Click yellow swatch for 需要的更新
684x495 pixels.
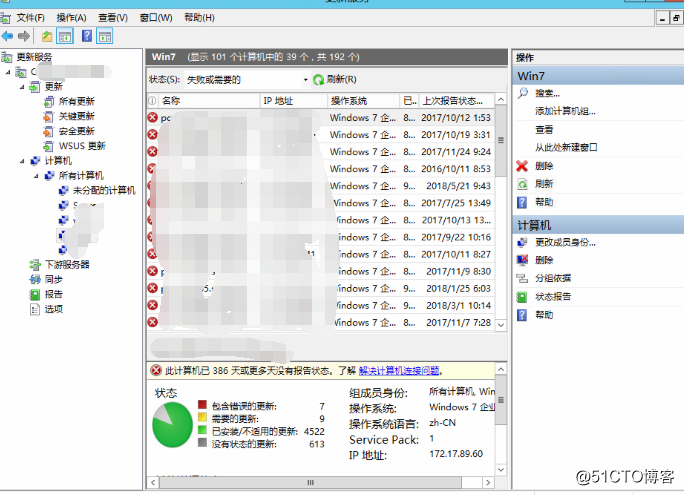202,417
